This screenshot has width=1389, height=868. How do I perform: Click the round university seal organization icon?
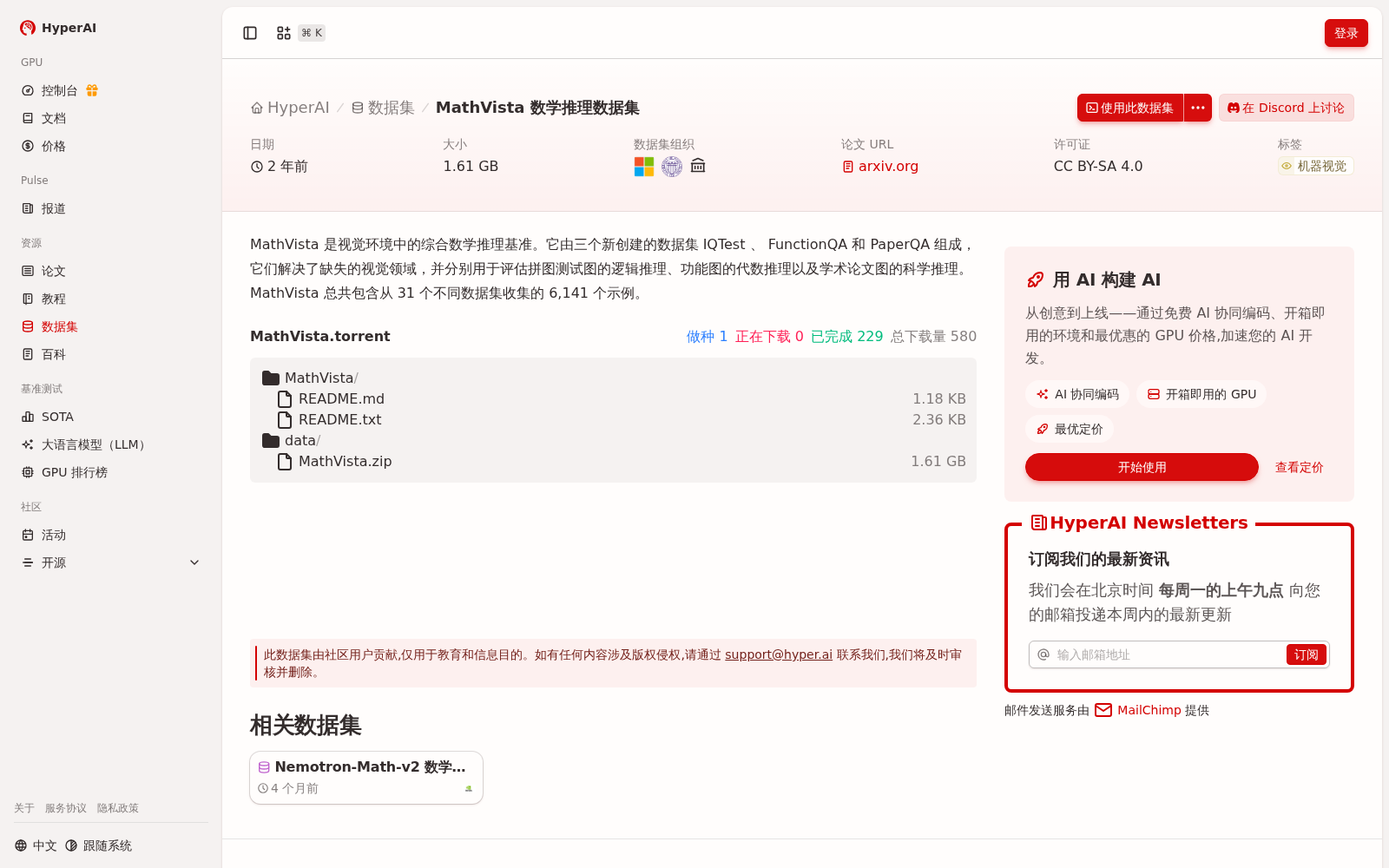(x=672, y=166)
